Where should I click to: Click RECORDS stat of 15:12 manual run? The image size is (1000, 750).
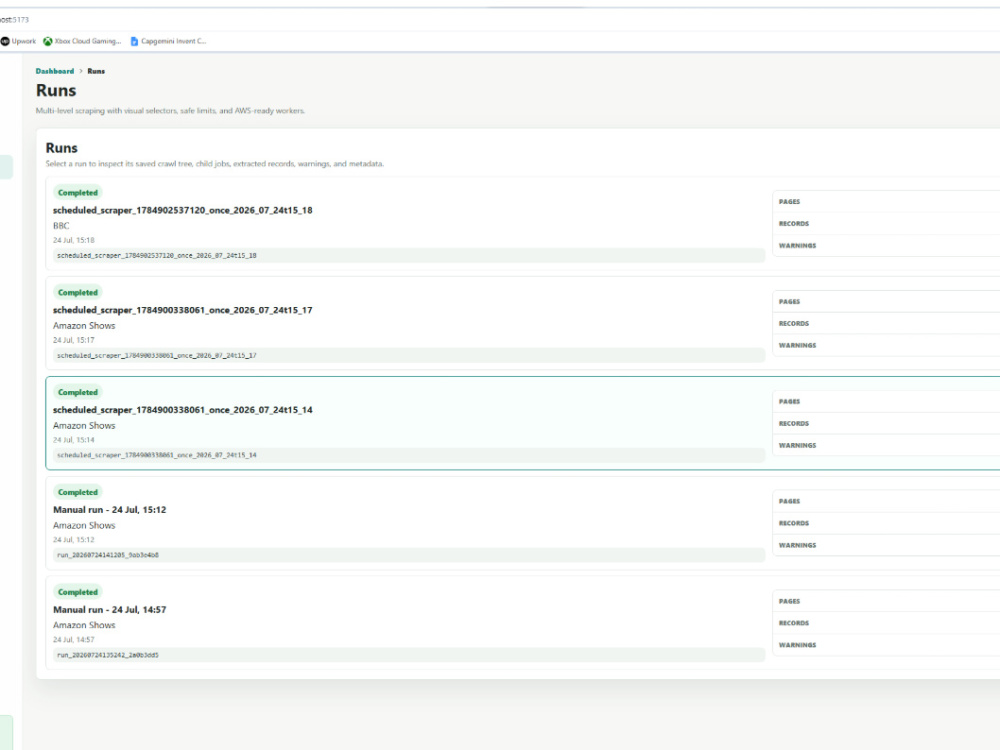pos(886,524)
